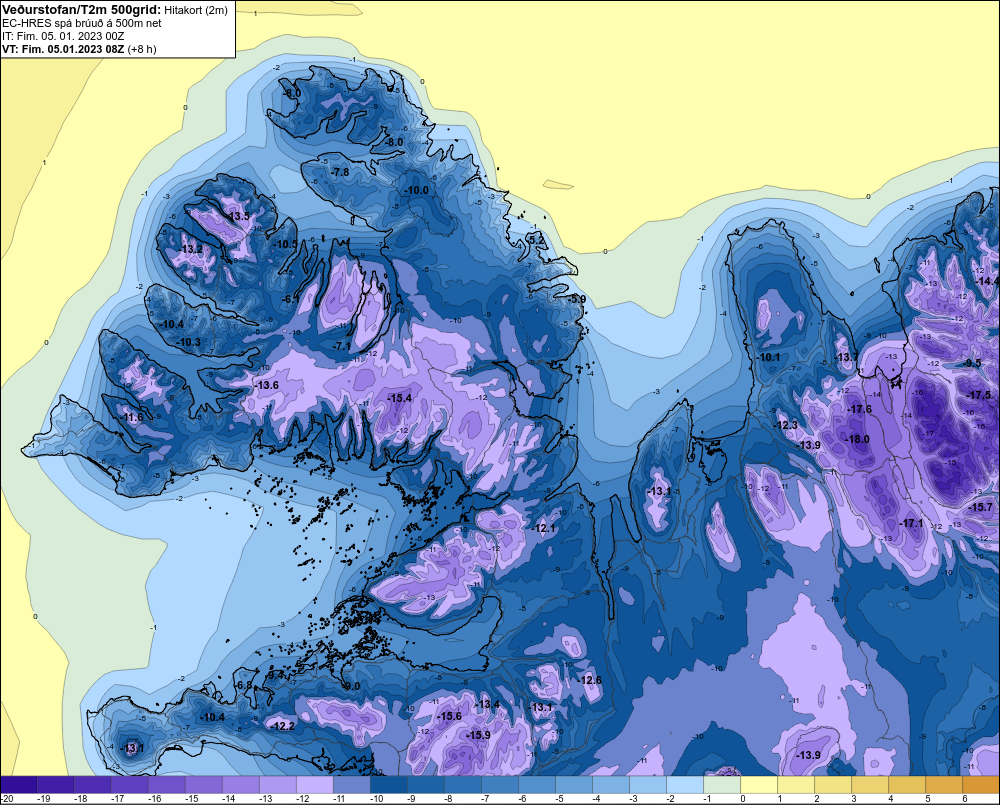Click the -17 legend color swatch
1000x805 pixels.
pyautogui.click(x=129, y=785)
